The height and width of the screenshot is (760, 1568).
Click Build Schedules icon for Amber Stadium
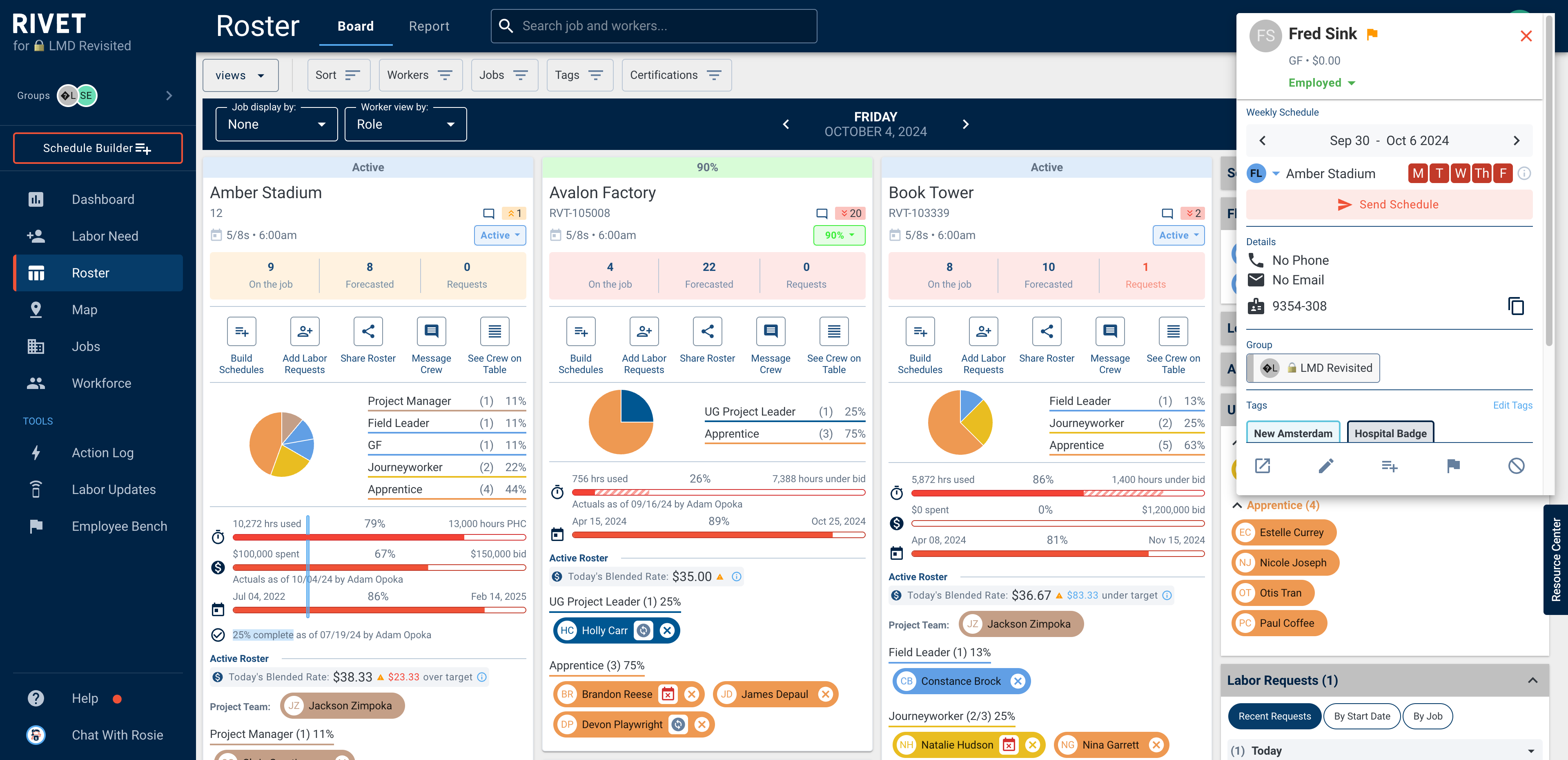[242, 331]
